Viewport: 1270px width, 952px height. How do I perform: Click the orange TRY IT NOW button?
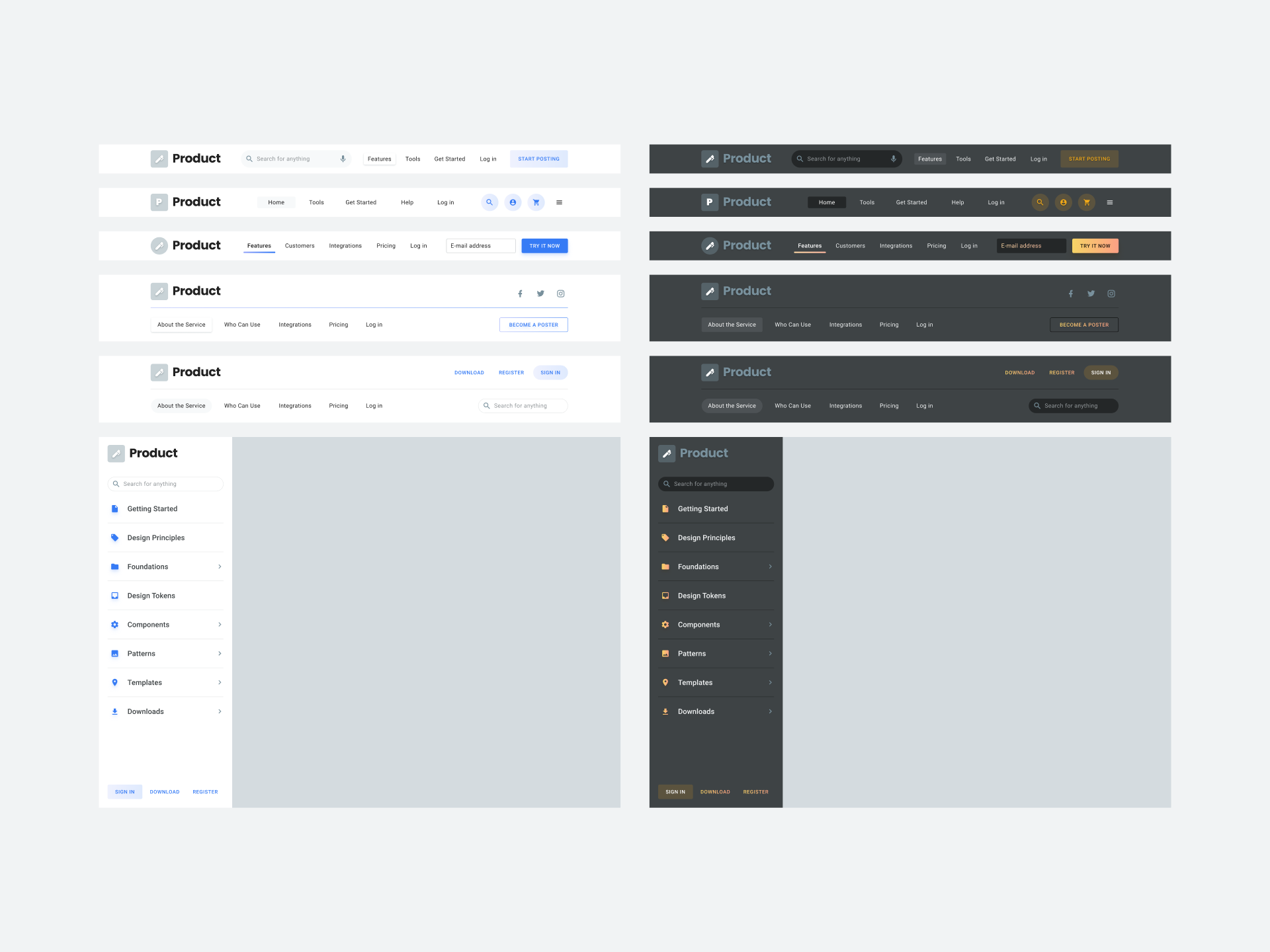[1095, 246]
